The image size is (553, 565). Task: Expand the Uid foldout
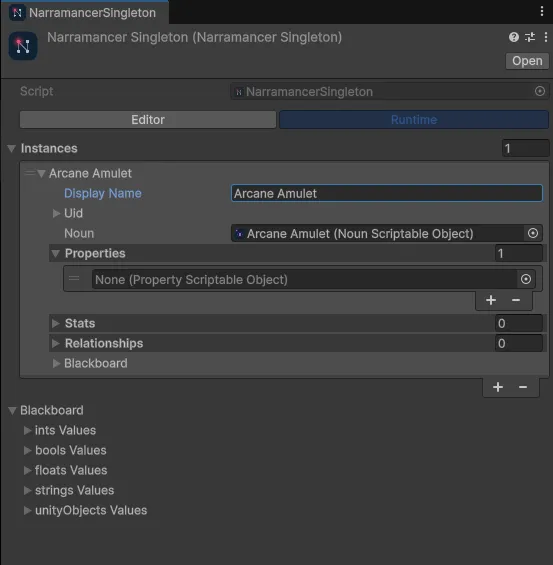56,213
